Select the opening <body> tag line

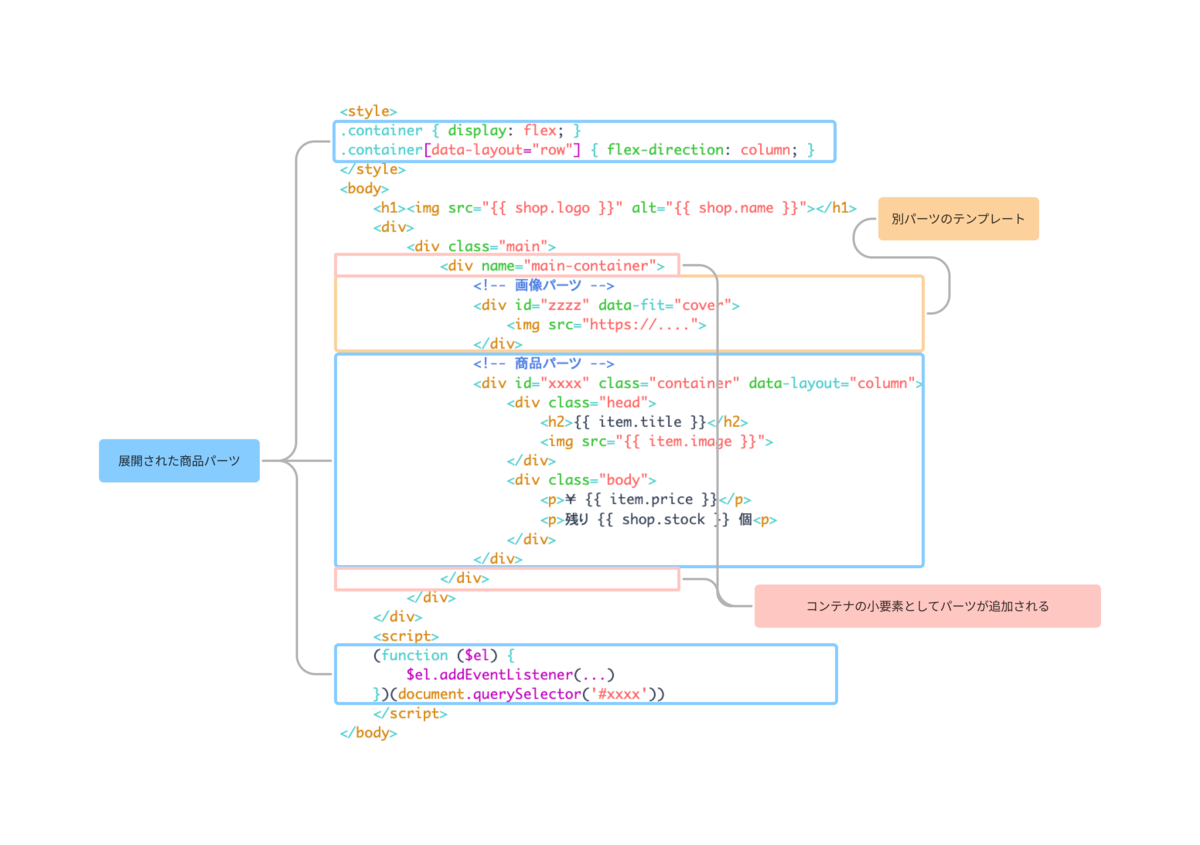coord(365,189)
